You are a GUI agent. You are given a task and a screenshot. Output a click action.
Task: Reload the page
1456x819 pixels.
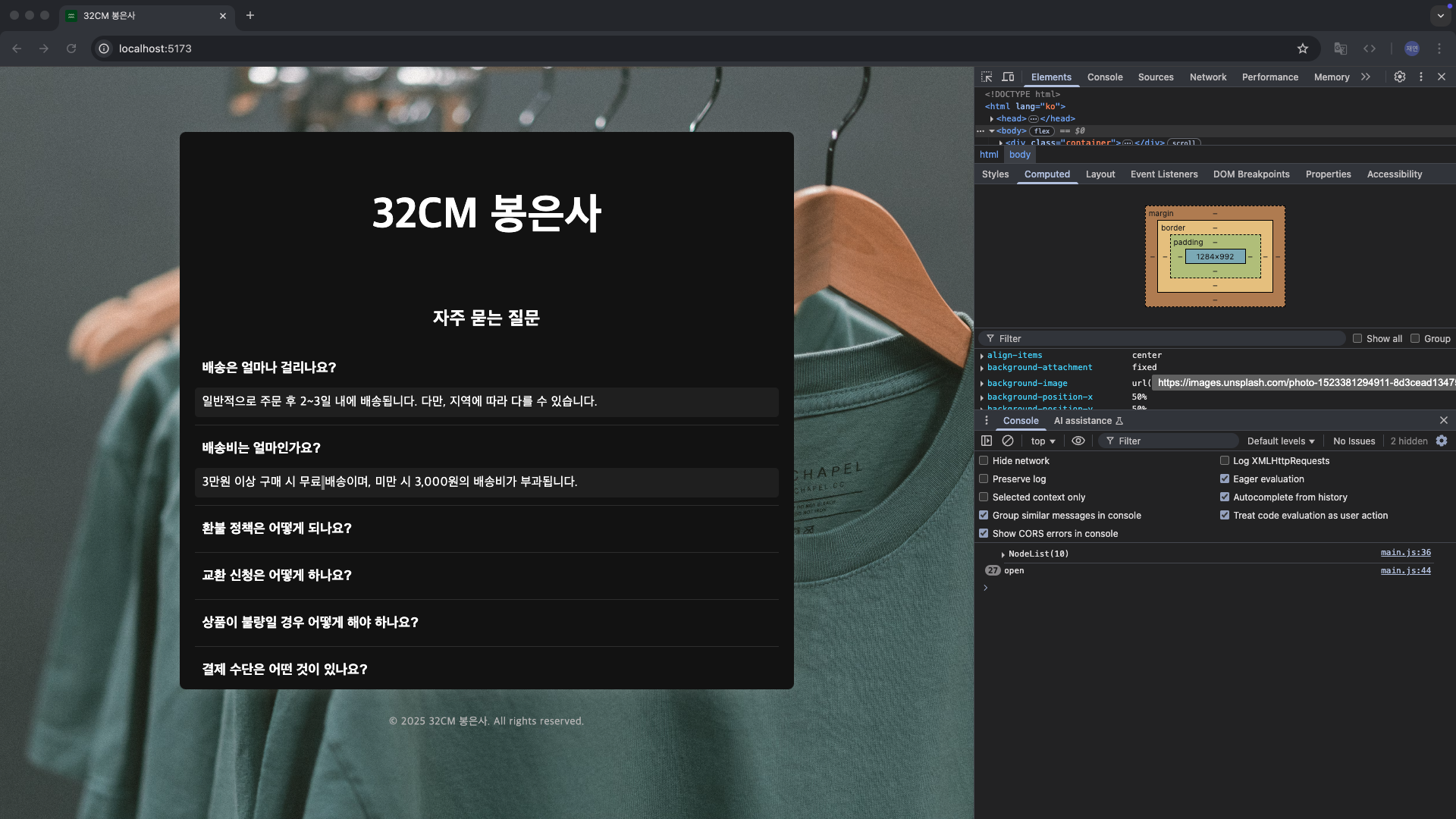(x=71, y=49)
